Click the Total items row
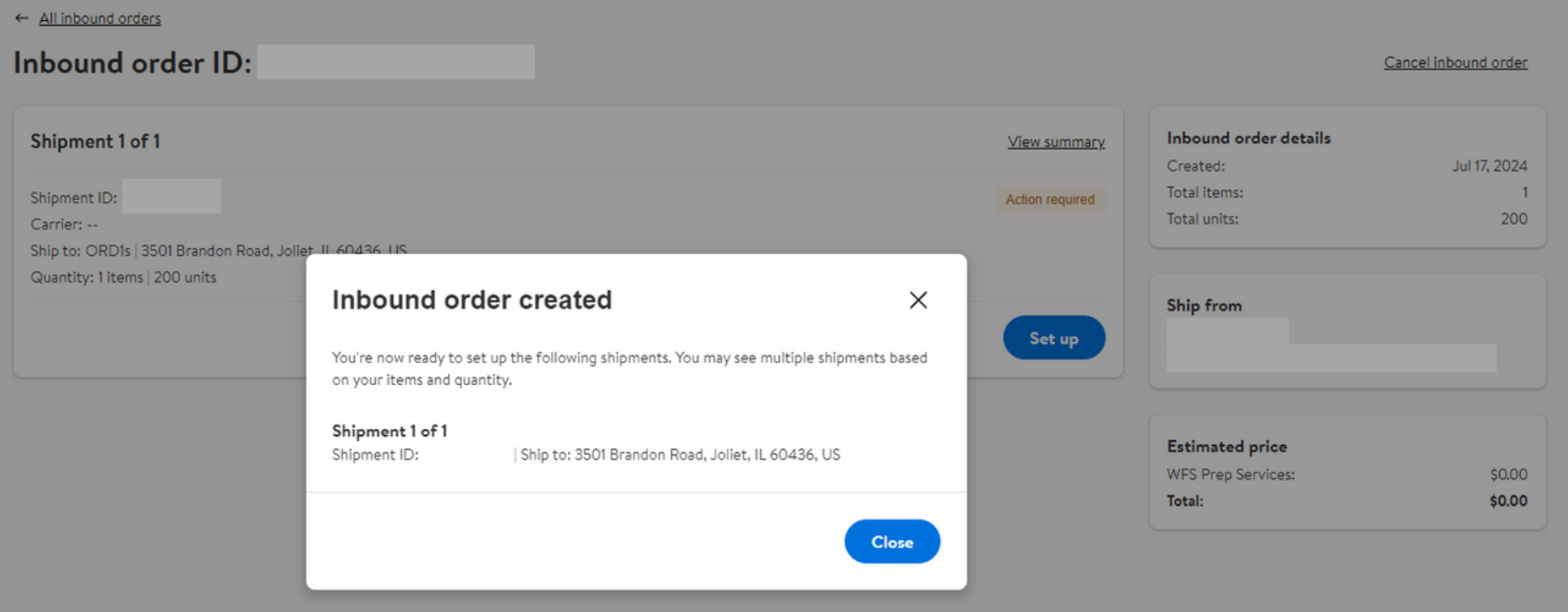 click(x=1347, y=193)
